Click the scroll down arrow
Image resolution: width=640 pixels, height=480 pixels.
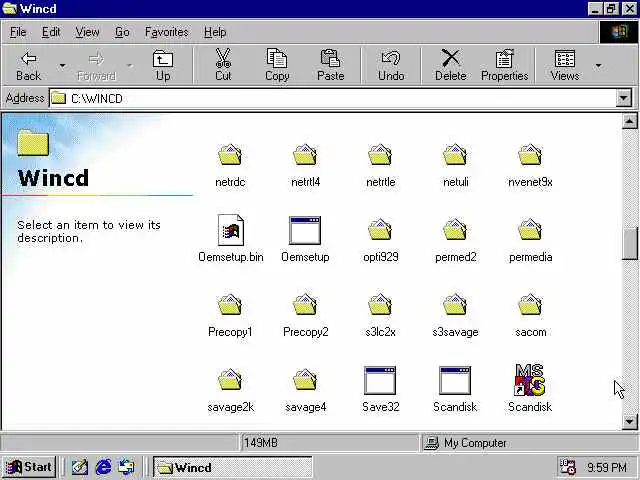629,421
